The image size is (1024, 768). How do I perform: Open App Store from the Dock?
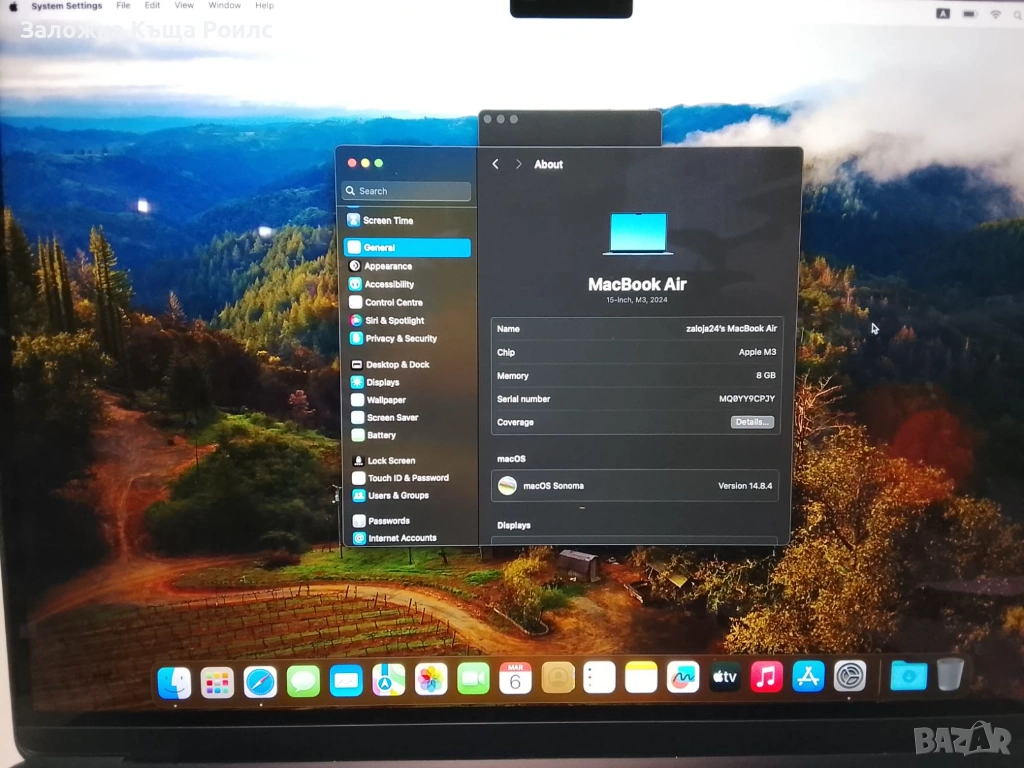808,677
